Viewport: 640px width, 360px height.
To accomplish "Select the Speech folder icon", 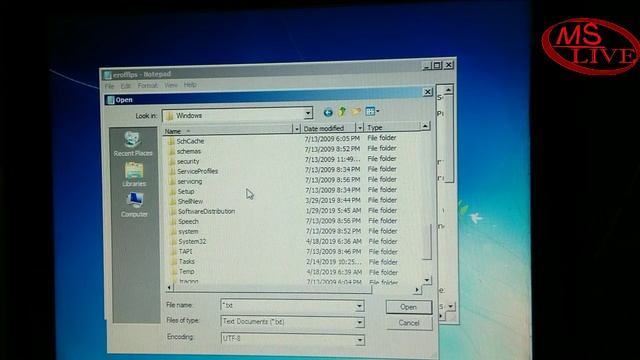I will point(173,222).
